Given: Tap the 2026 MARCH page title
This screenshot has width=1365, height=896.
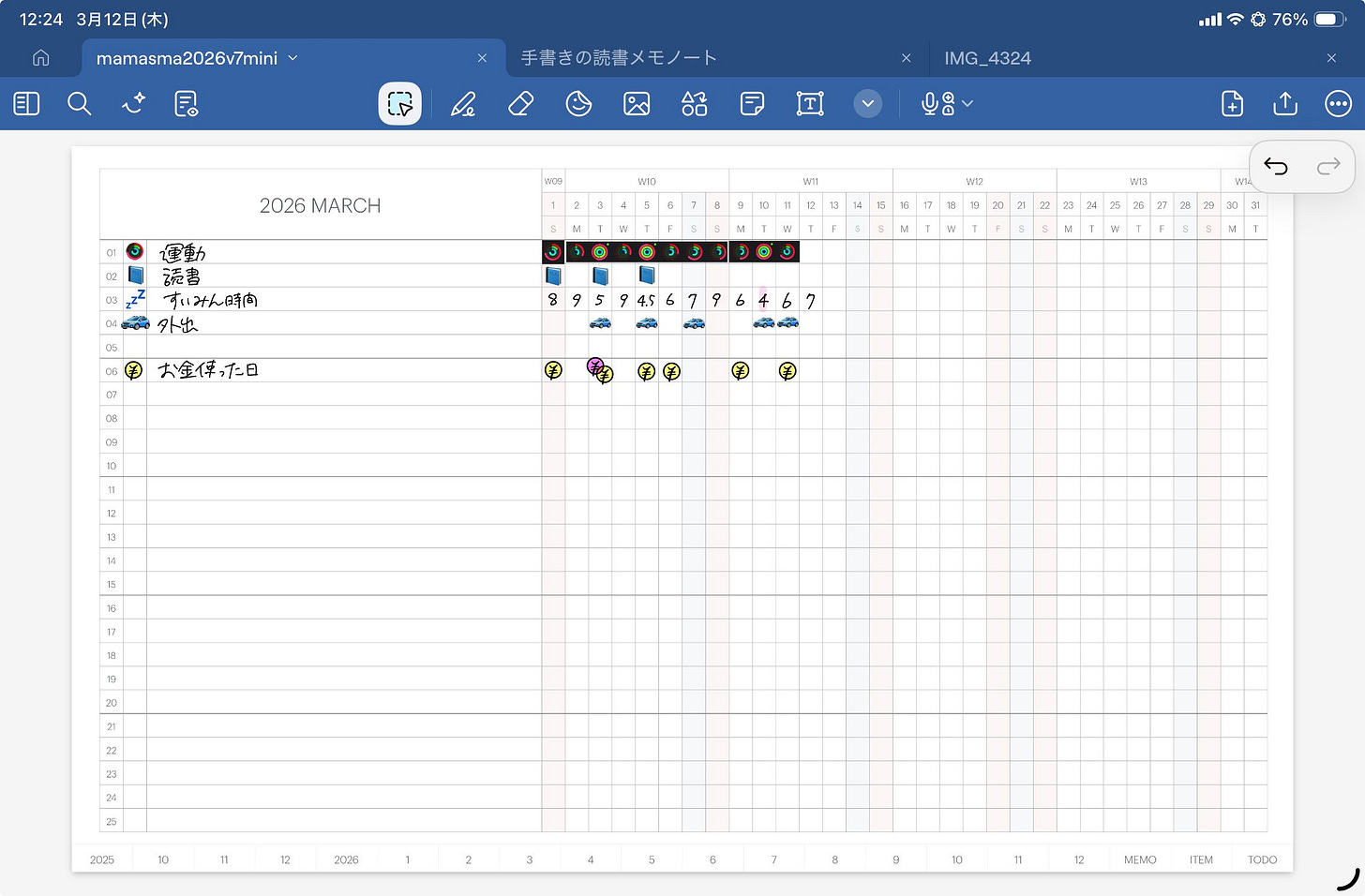Looking at the screenshot, I should click(x=320, y=206).
